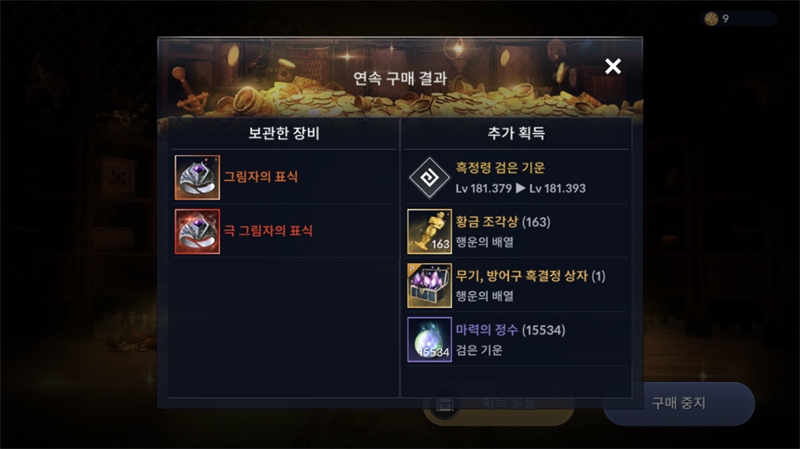Tap the 흑정령 검은 기운 diamond icon
Image resolution: width=800 pixels, height=449 pixels.
[x=430, y=178]
